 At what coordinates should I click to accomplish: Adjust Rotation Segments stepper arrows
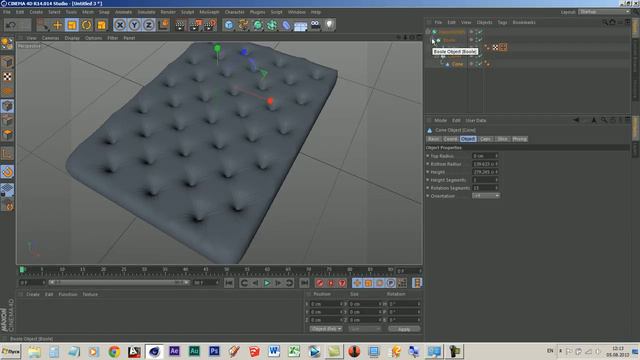(x=496, y=188)
